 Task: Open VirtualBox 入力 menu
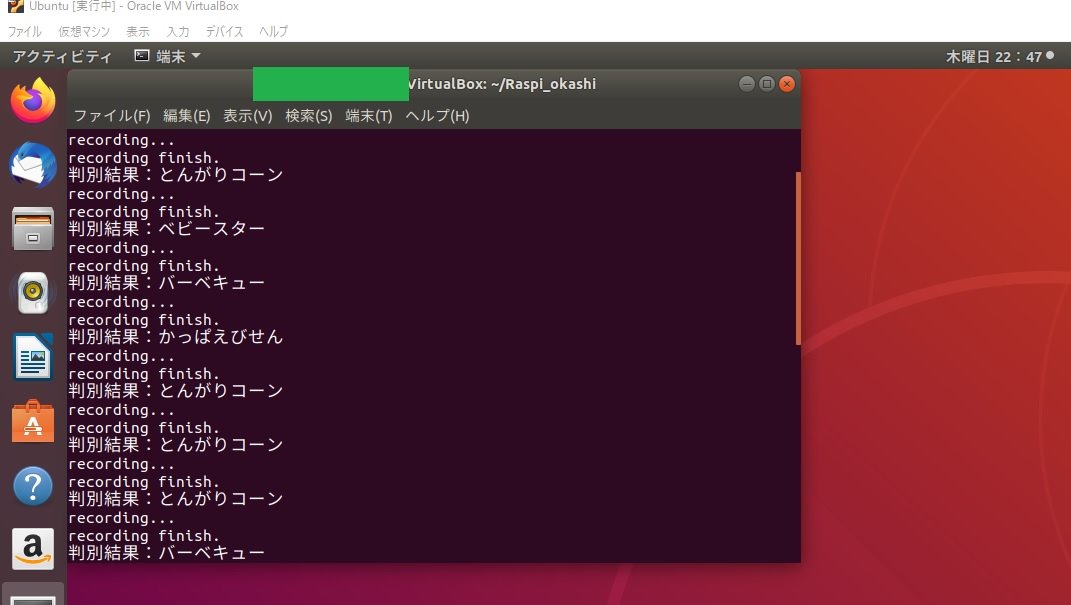[178, 31]
